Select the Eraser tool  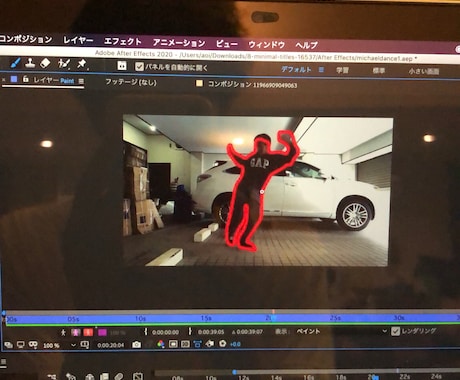tap(45, 63)
